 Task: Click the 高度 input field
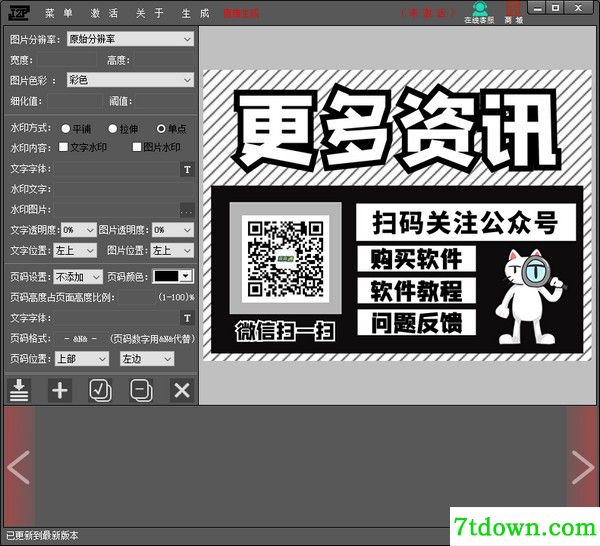click(163, 60)
